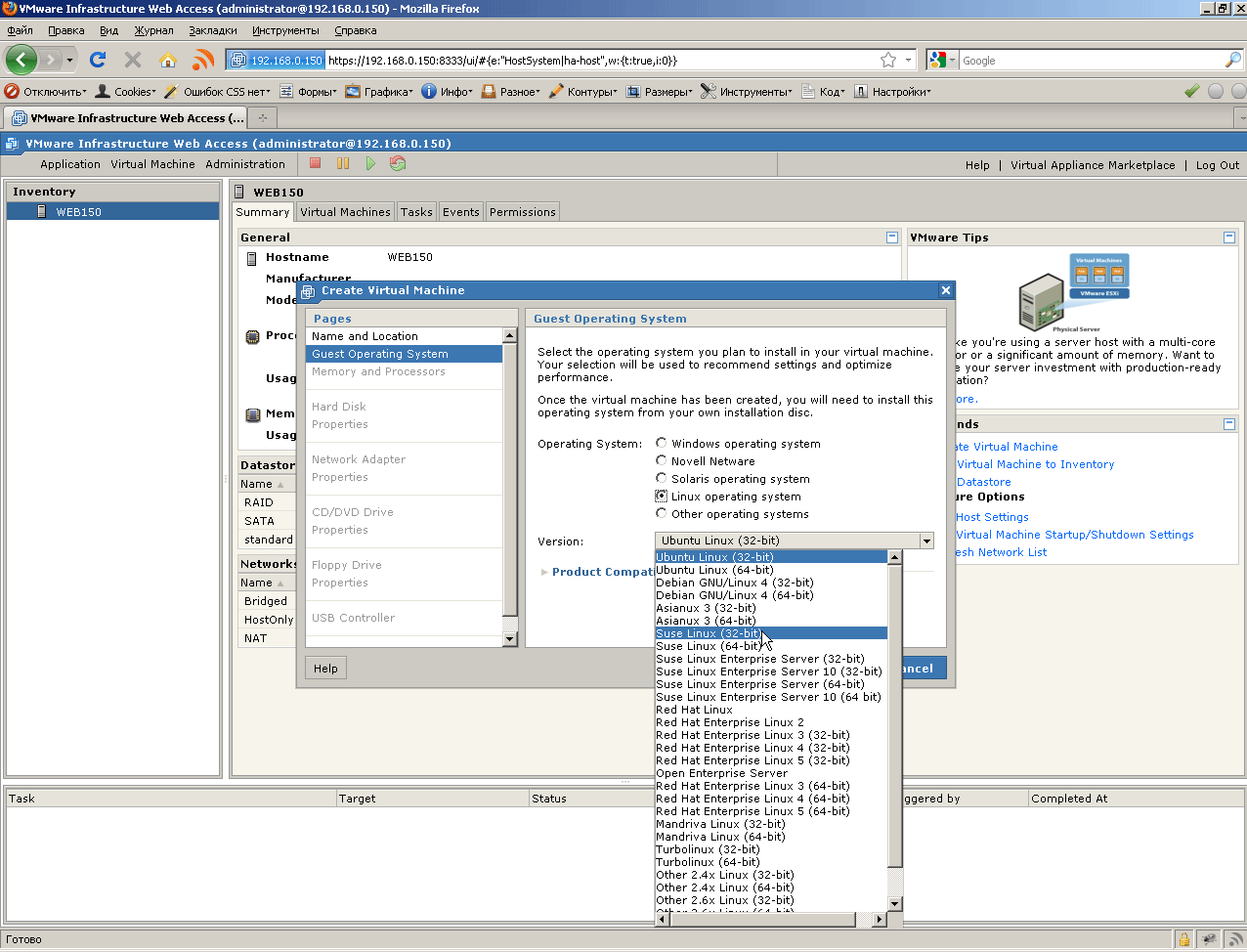This screenshot has width=1247, height=952.
Task: Bookmark page with star icon
Action: 888,60
